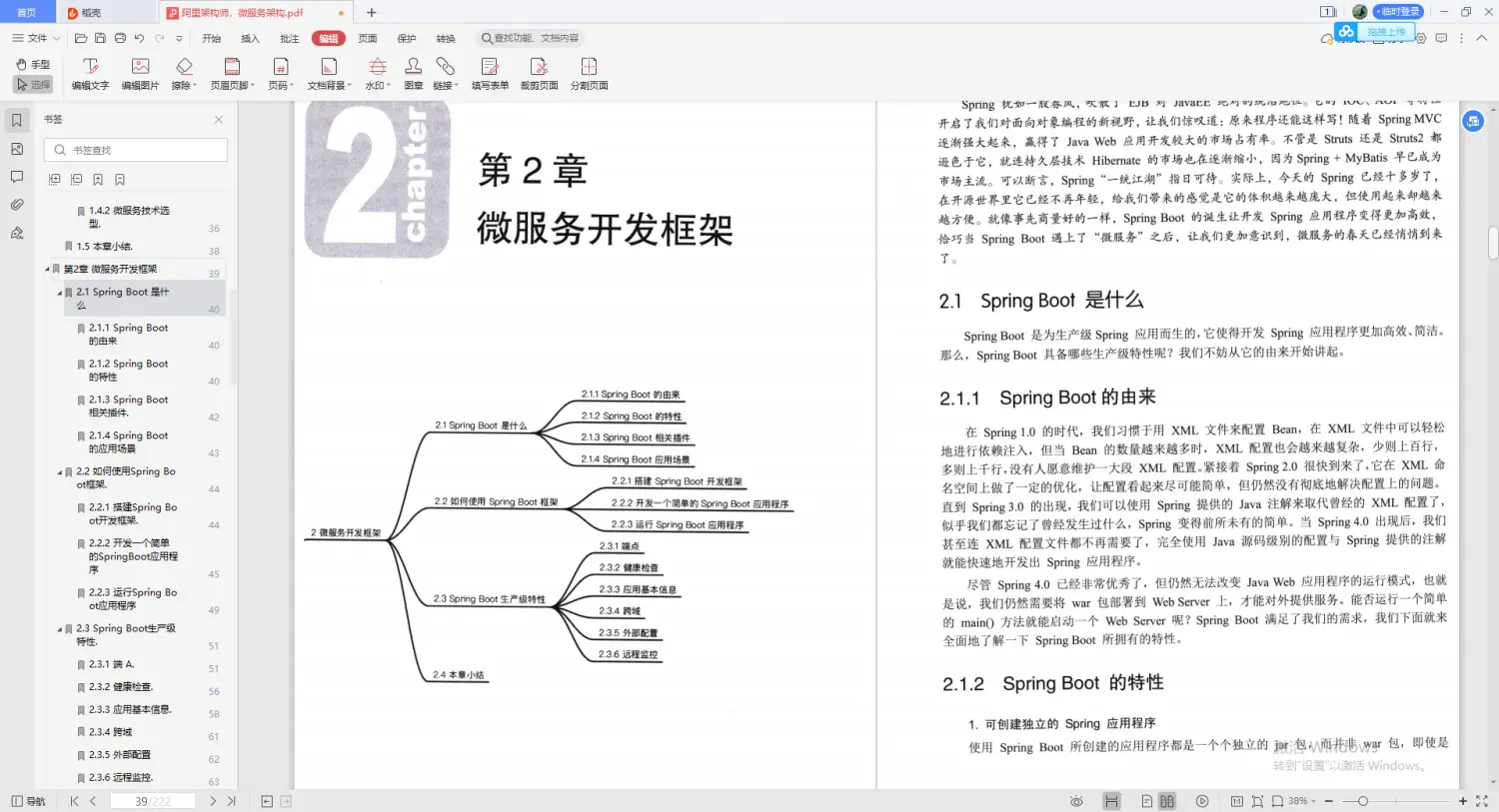Go to the next page arrow
The height and width of the screenshot is (812, 1499).
[x=213, y=801]
